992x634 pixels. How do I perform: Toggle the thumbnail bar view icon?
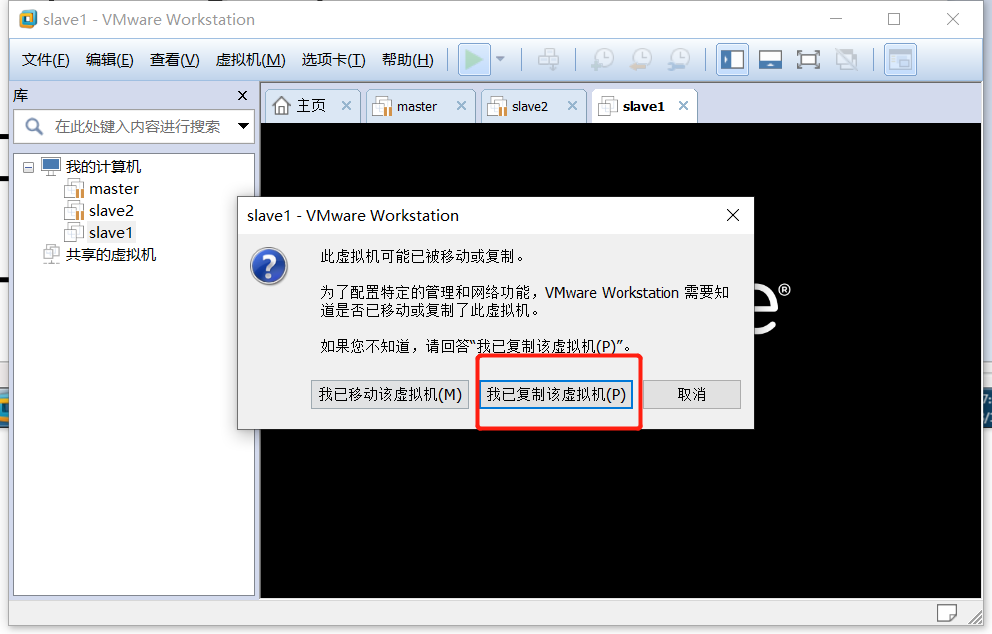tap(770, 59)
